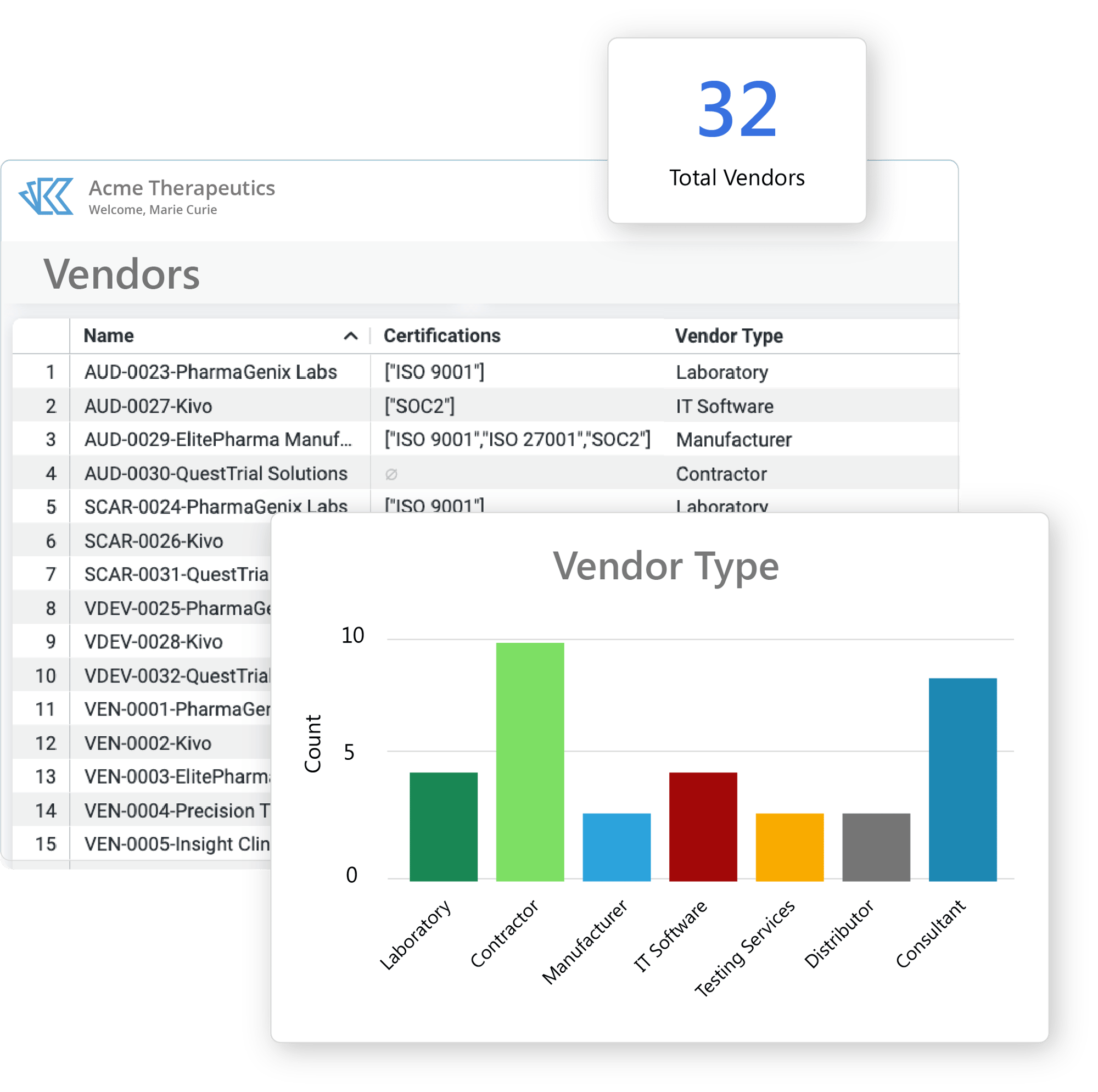Image resolution: width=1098 pixels, height=1092 pixels.
Task: Click the Acme Therapeutics title
Action: (182, 188)
